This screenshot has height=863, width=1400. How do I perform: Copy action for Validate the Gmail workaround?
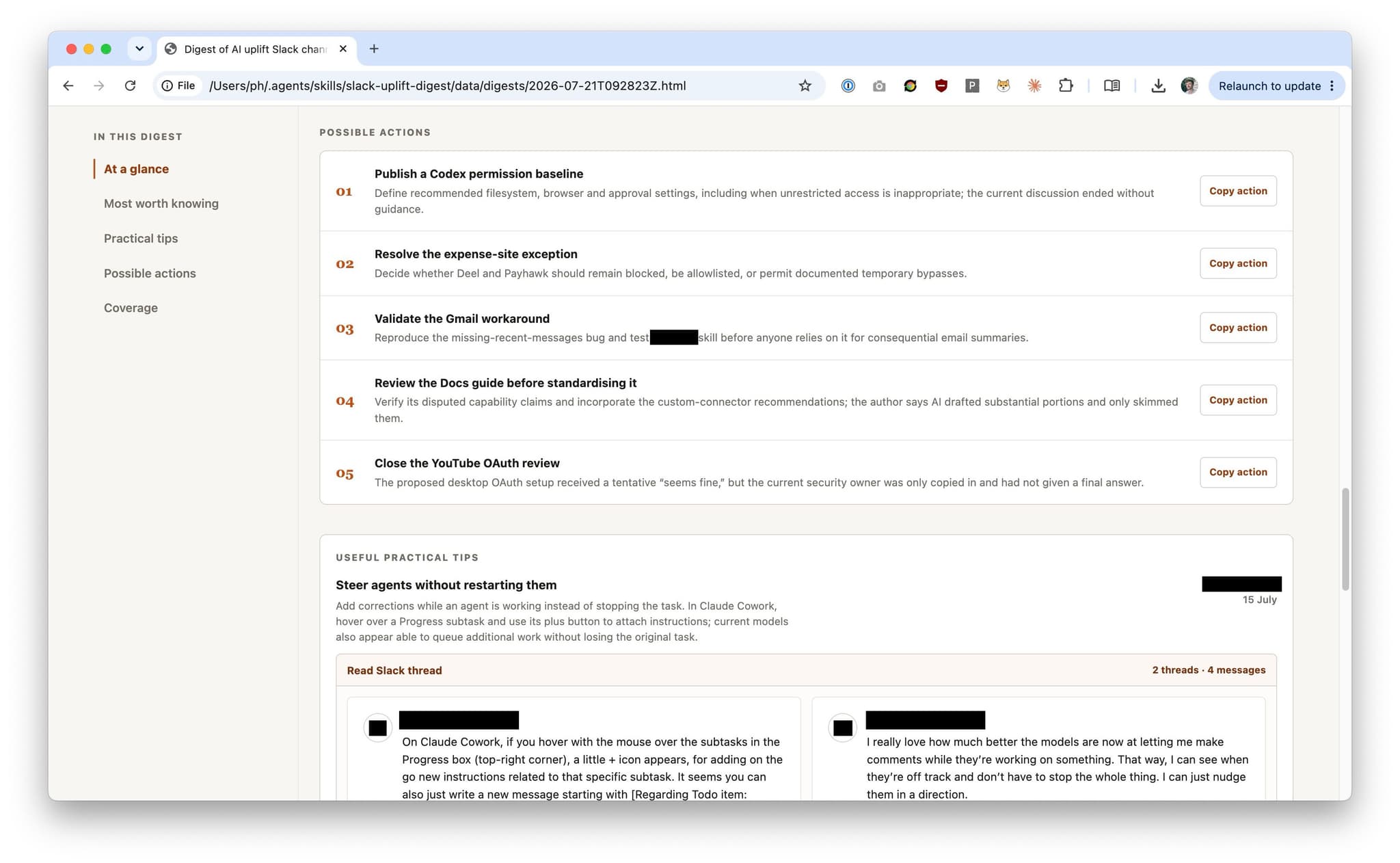(x=1238, y=328)
